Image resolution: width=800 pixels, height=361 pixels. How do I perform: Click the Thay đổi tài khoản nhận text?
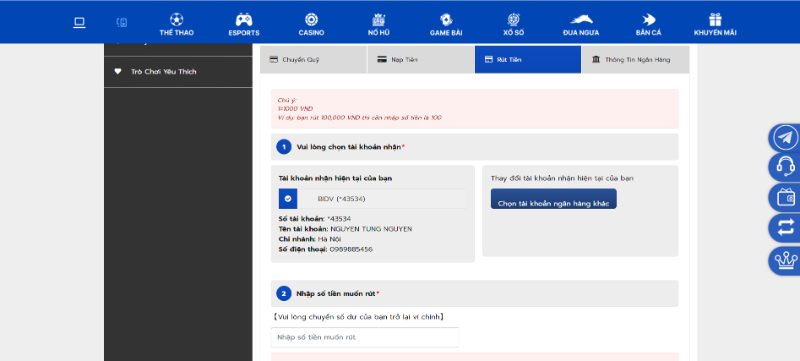[x=562, y=178]
